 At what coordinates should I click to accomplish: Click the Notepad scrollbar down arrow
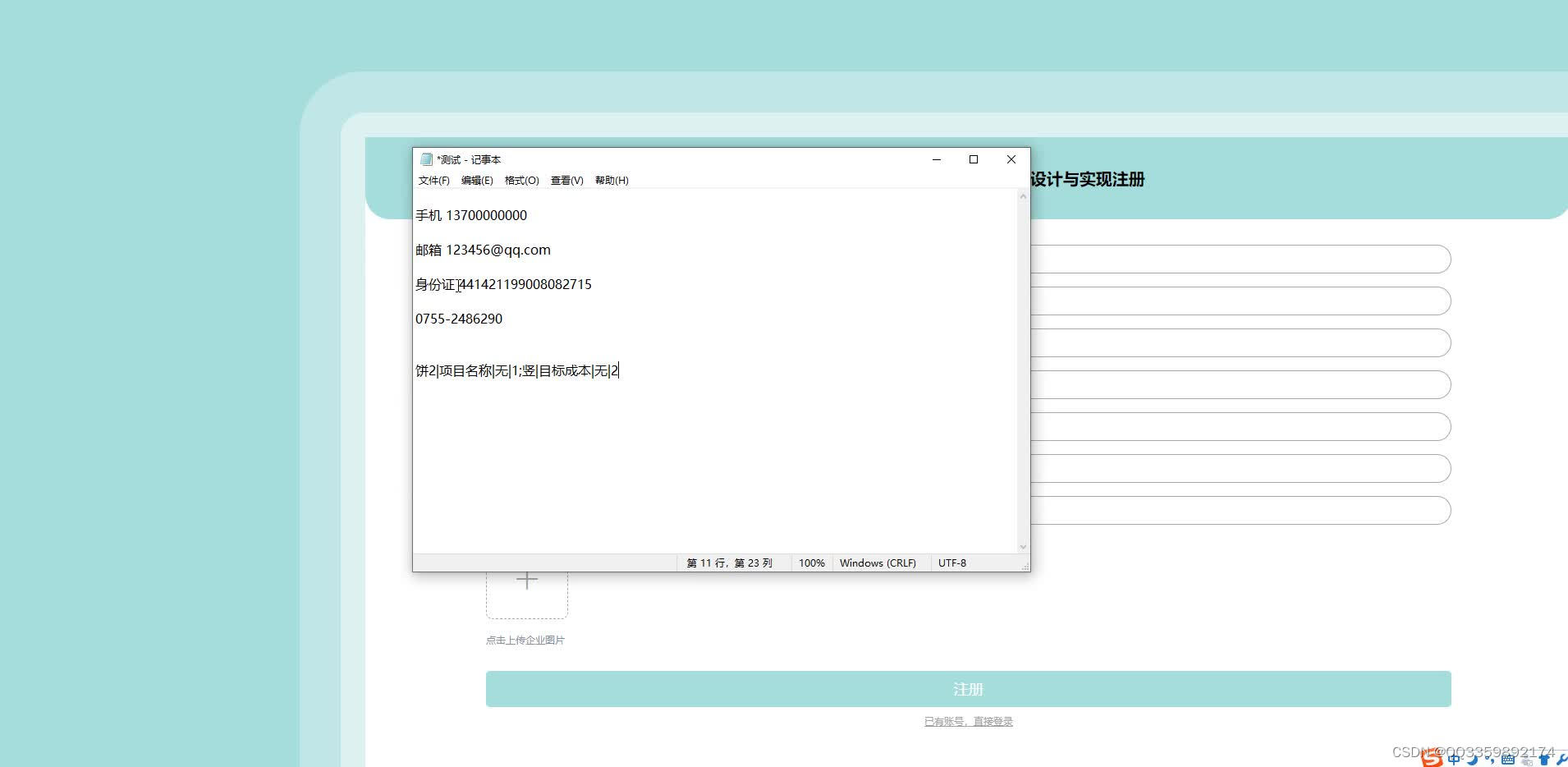[1023, 547]
